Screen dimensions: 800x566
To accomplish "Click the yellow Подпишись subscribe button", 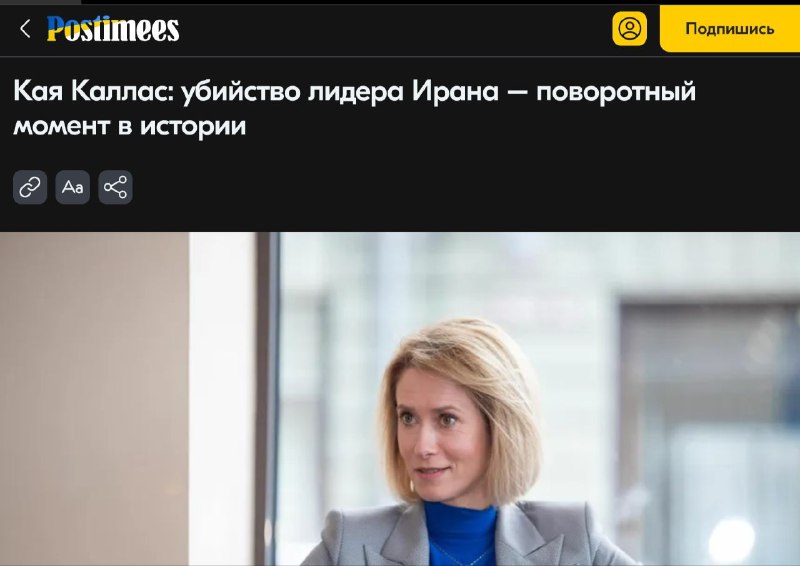I will tap(730, 29).
